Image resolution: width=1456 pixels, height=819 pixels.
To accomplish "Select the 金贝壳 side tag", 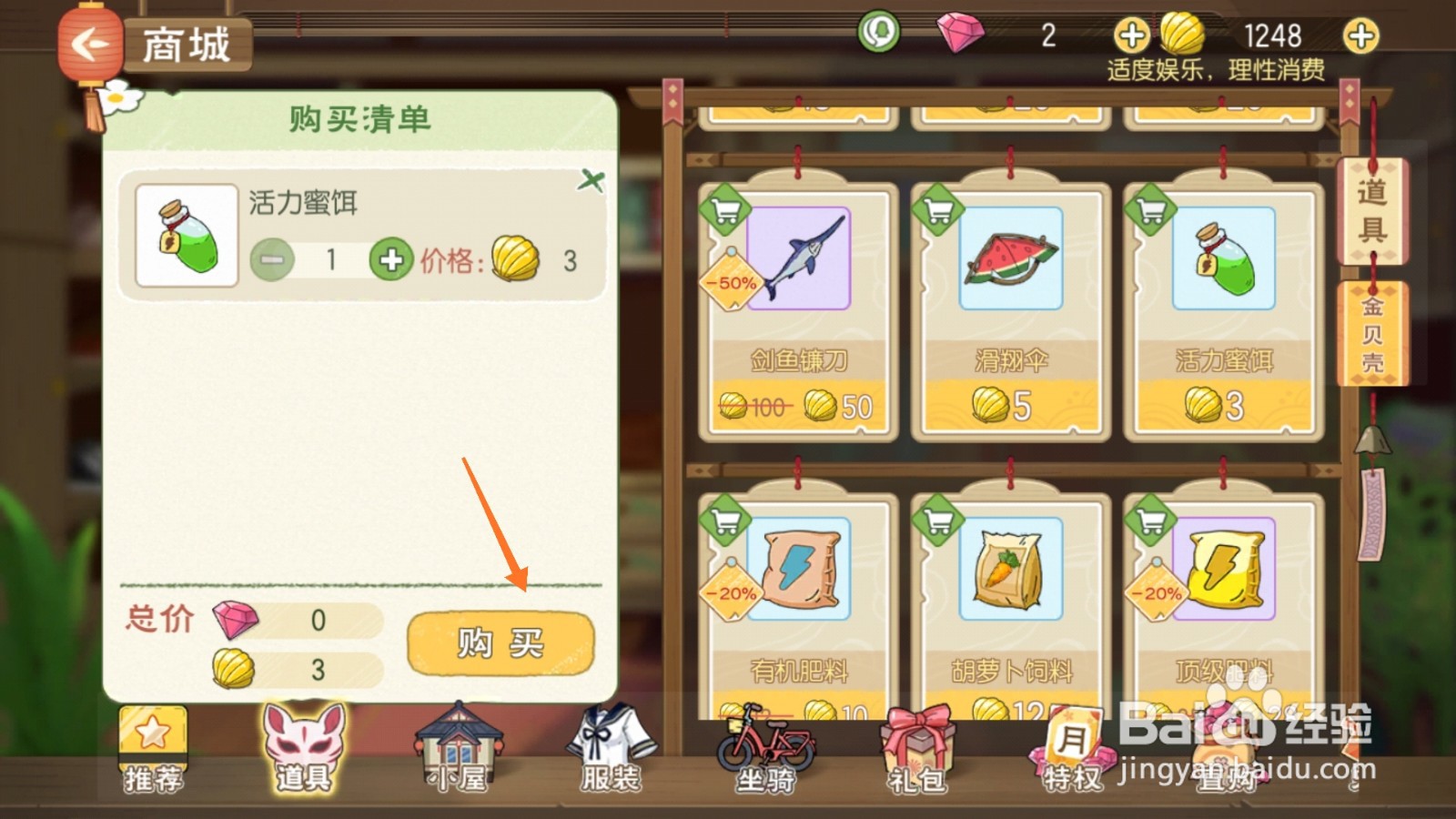I will (x=1371, y=333).
